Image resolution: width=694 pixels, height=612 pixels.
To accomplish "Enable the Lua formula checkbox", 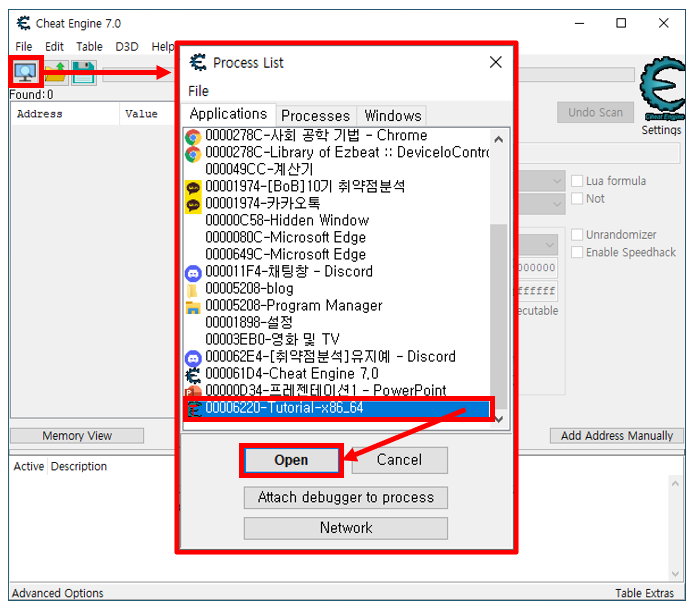I will tap(577, 181).
